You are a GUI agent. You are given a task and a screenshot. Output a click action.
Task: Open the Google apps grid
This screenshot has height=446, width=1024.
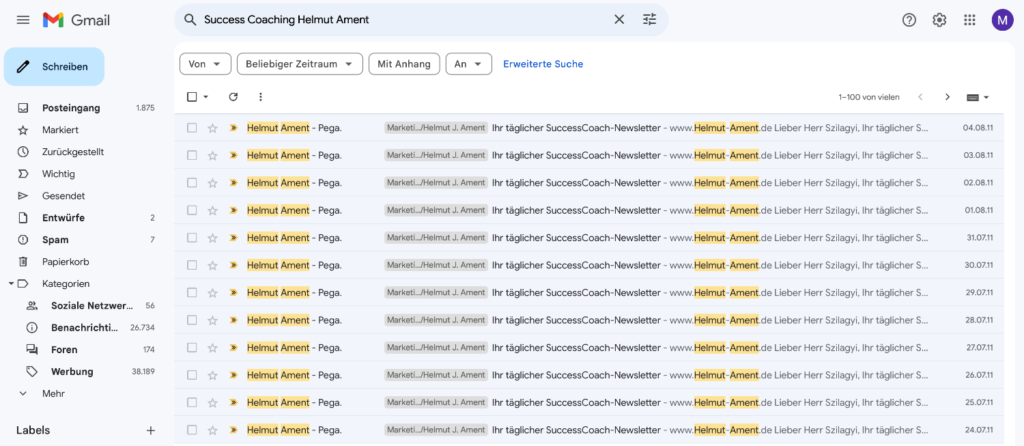tap(970, 20)
